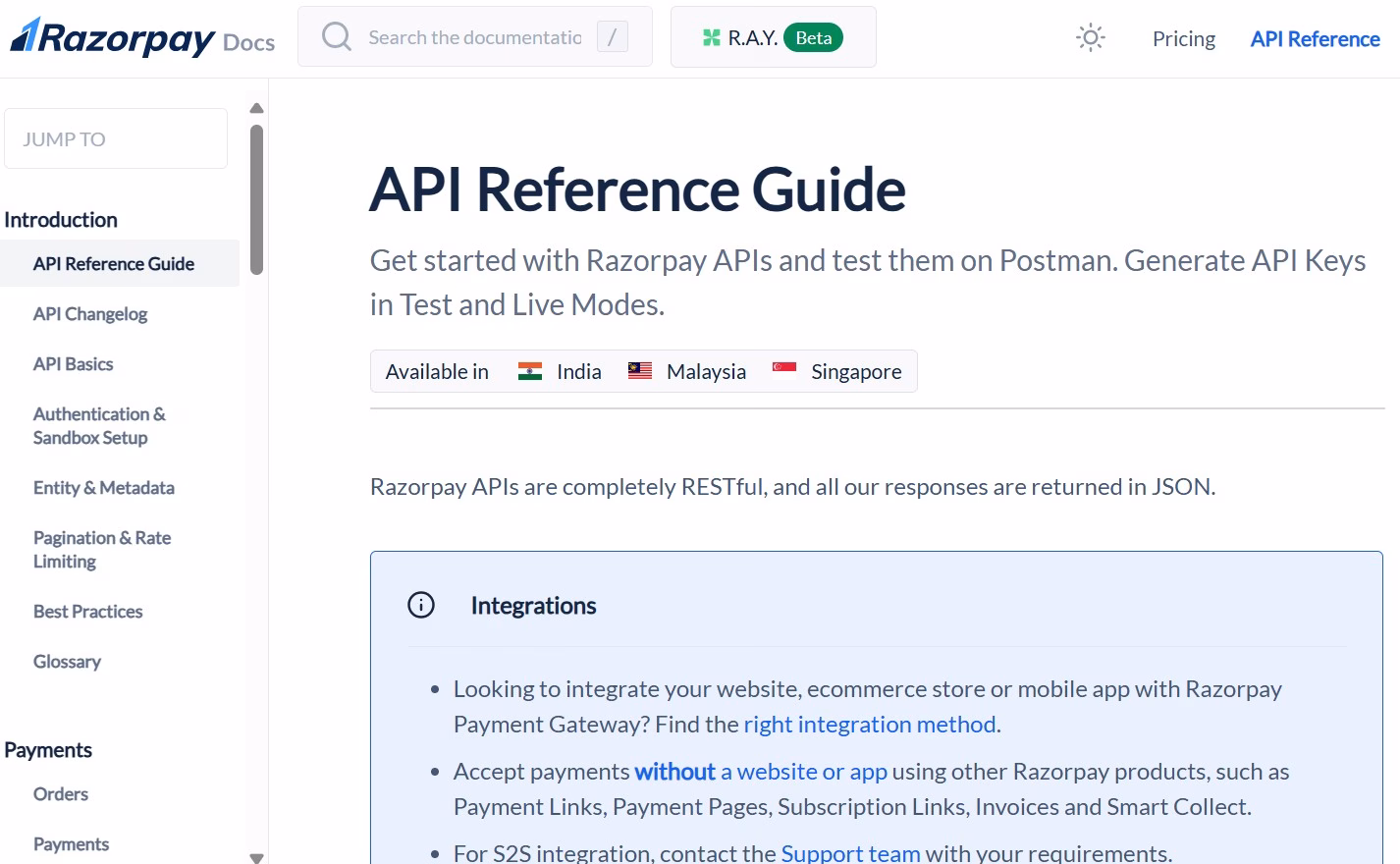Click the Support team link

[x=850, y=850]
